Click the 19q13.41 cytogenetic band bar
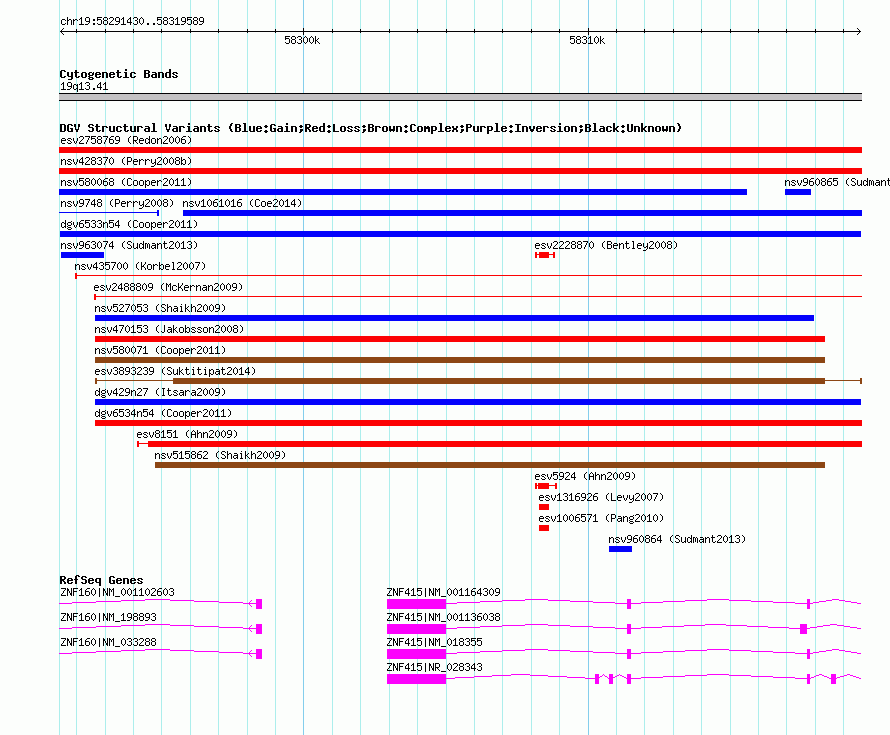This screenshot has width=890, height=735. point(460,97)
